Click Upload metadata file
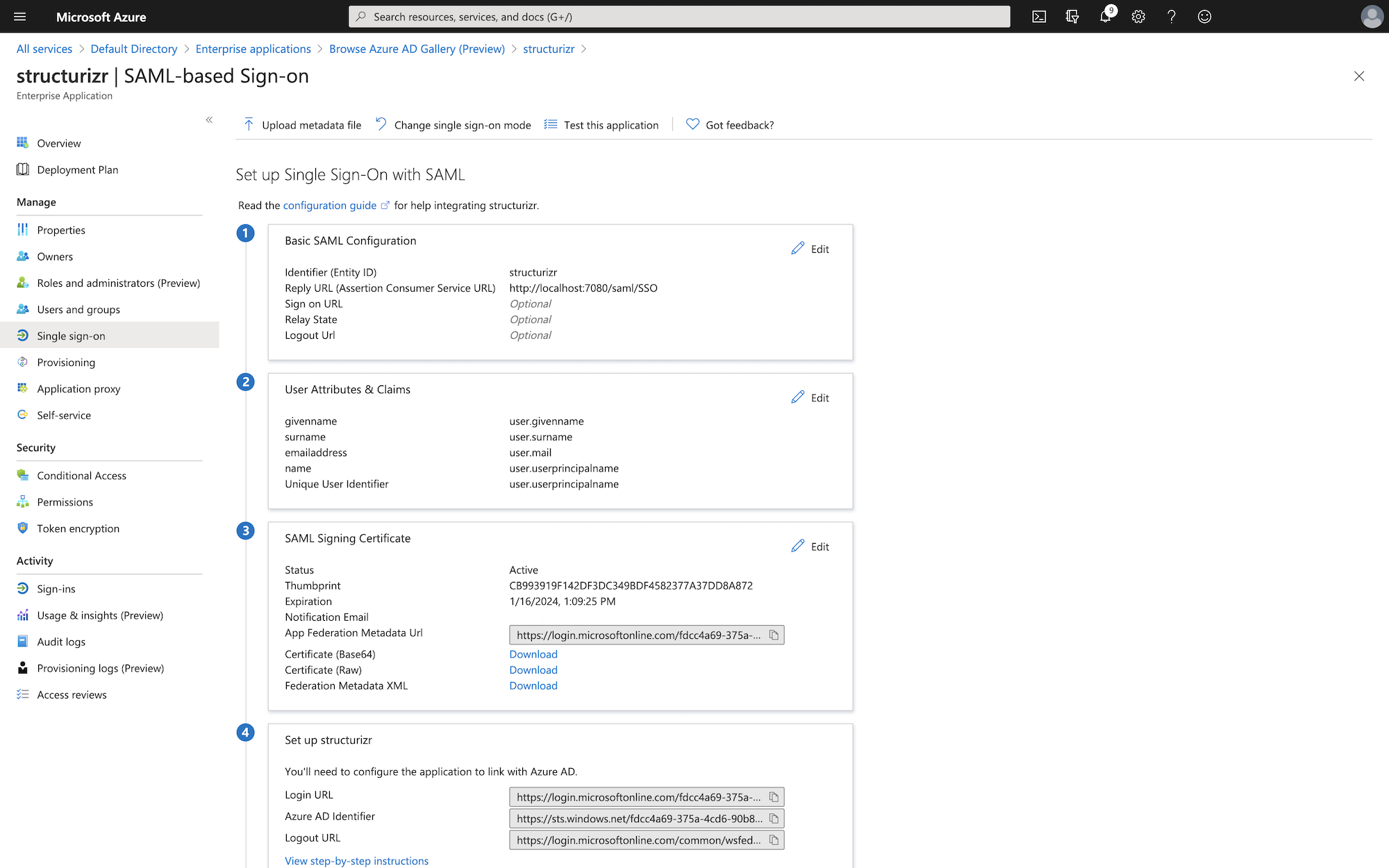1389x868 pixels. pyautogui.click(x=302, y=125)
